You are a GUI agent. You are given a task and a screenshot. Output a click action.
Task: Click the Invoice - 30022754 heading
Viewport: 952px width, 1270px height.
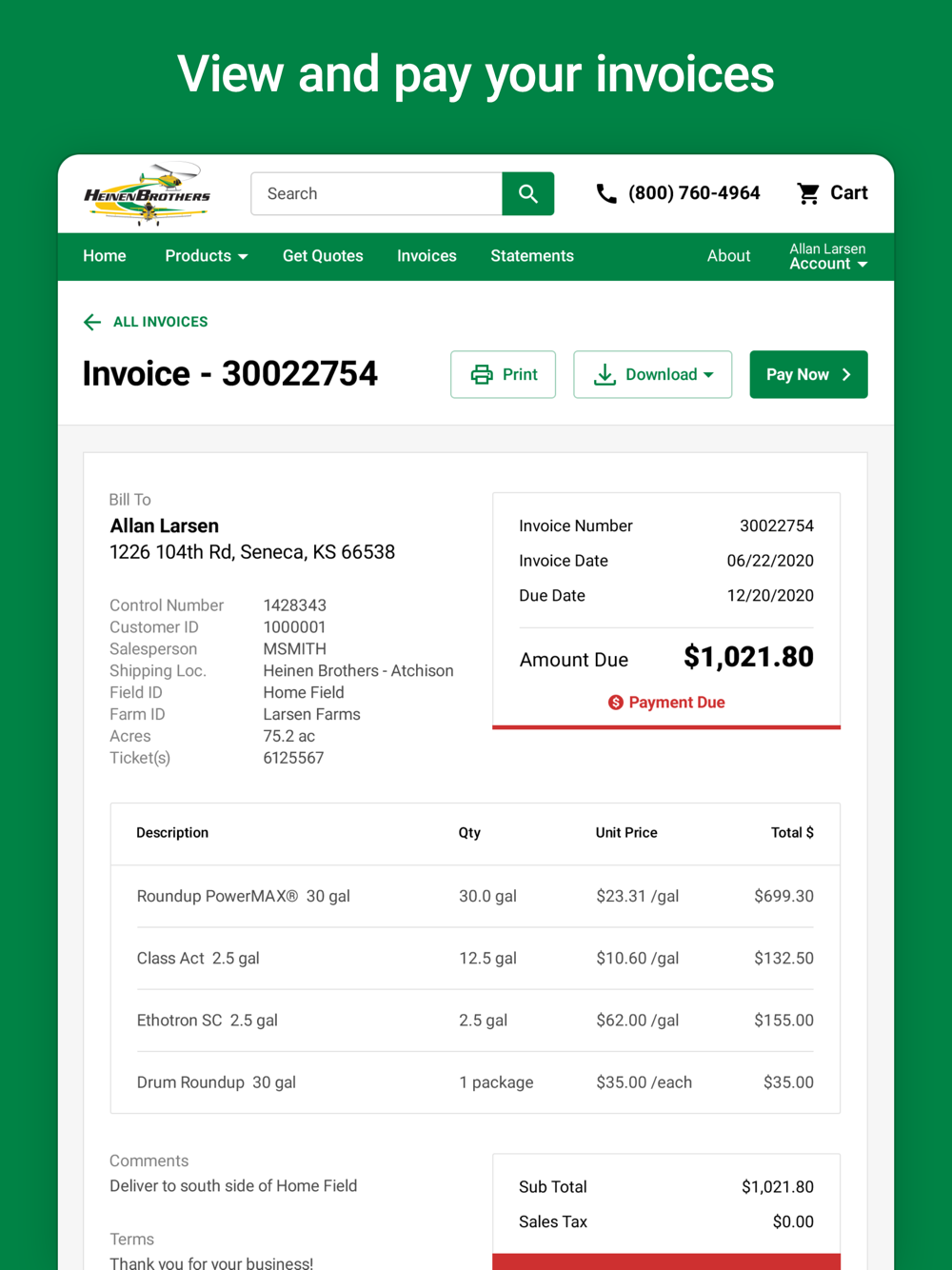tap(230, 374)
